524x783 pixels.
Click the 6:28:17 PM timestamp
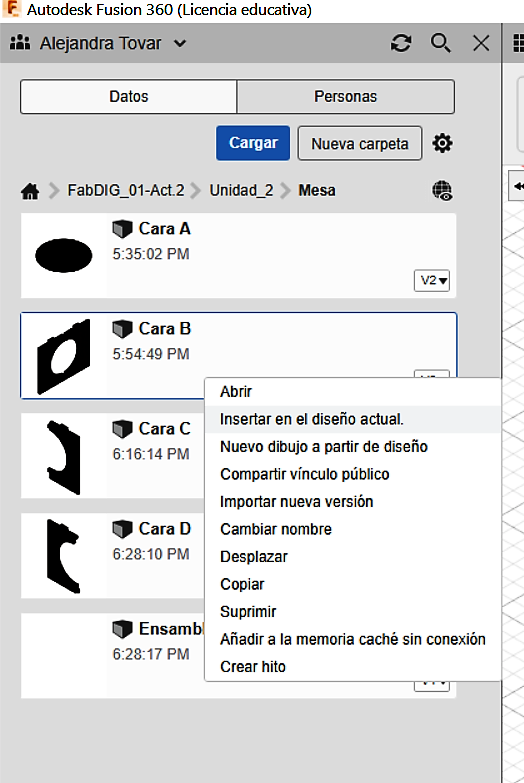click(151, 654)
